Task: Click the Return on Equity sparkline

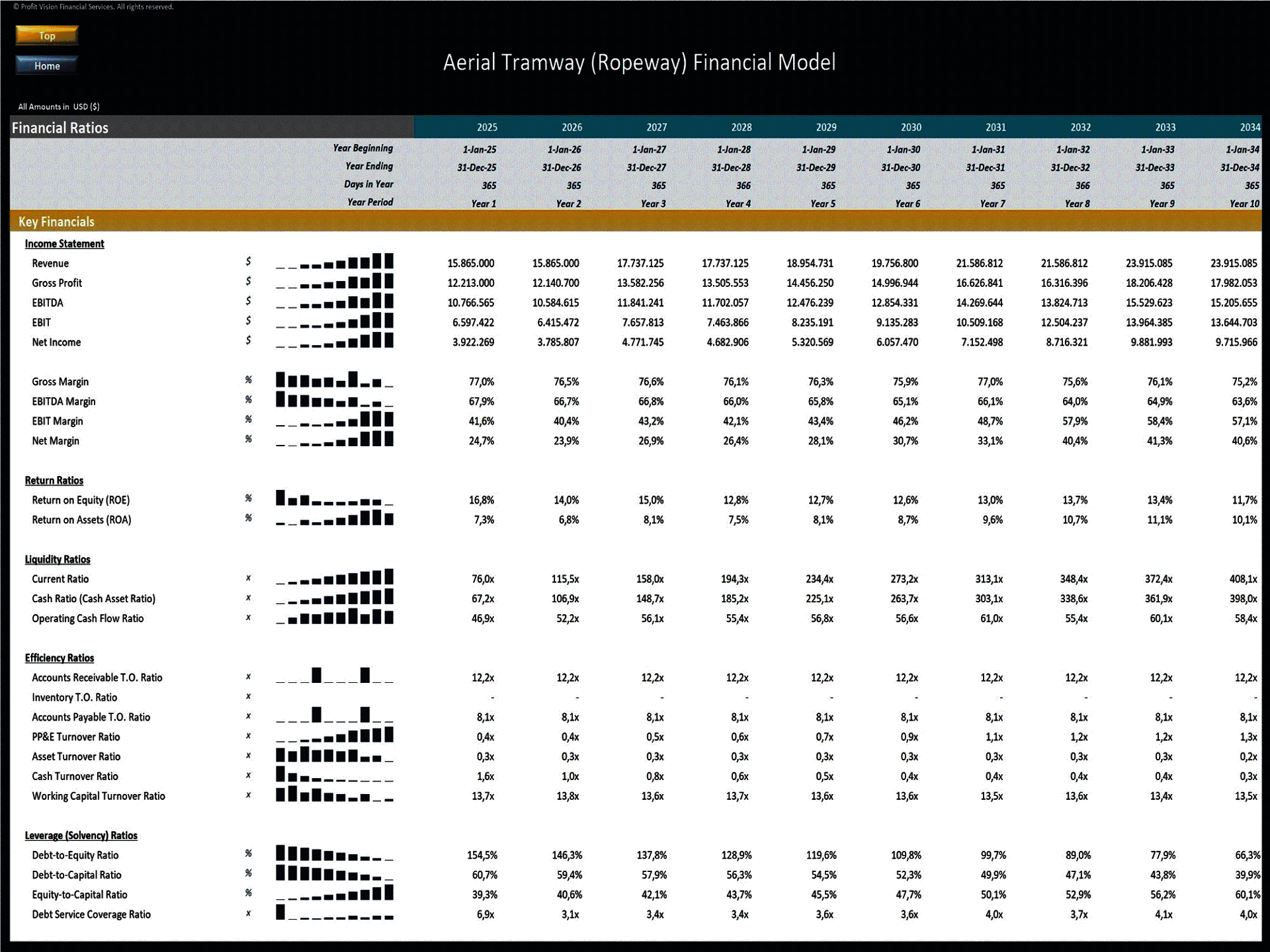Action: (335, 498)
